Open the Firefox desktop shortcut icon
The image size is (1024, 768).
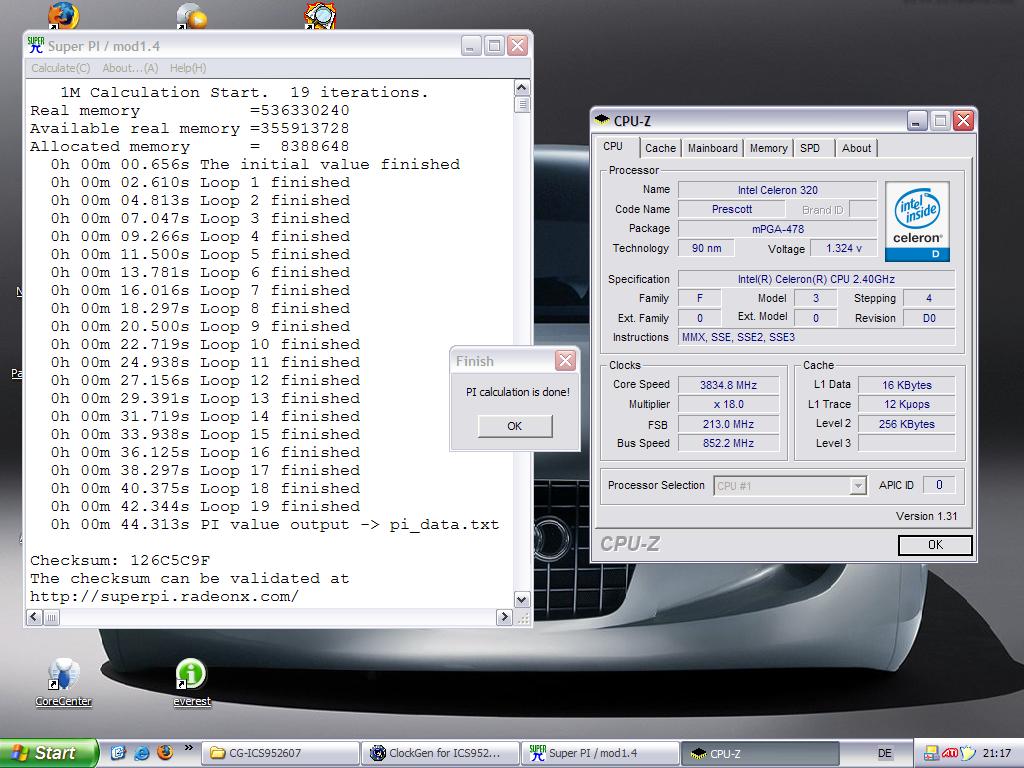point(63,15)
